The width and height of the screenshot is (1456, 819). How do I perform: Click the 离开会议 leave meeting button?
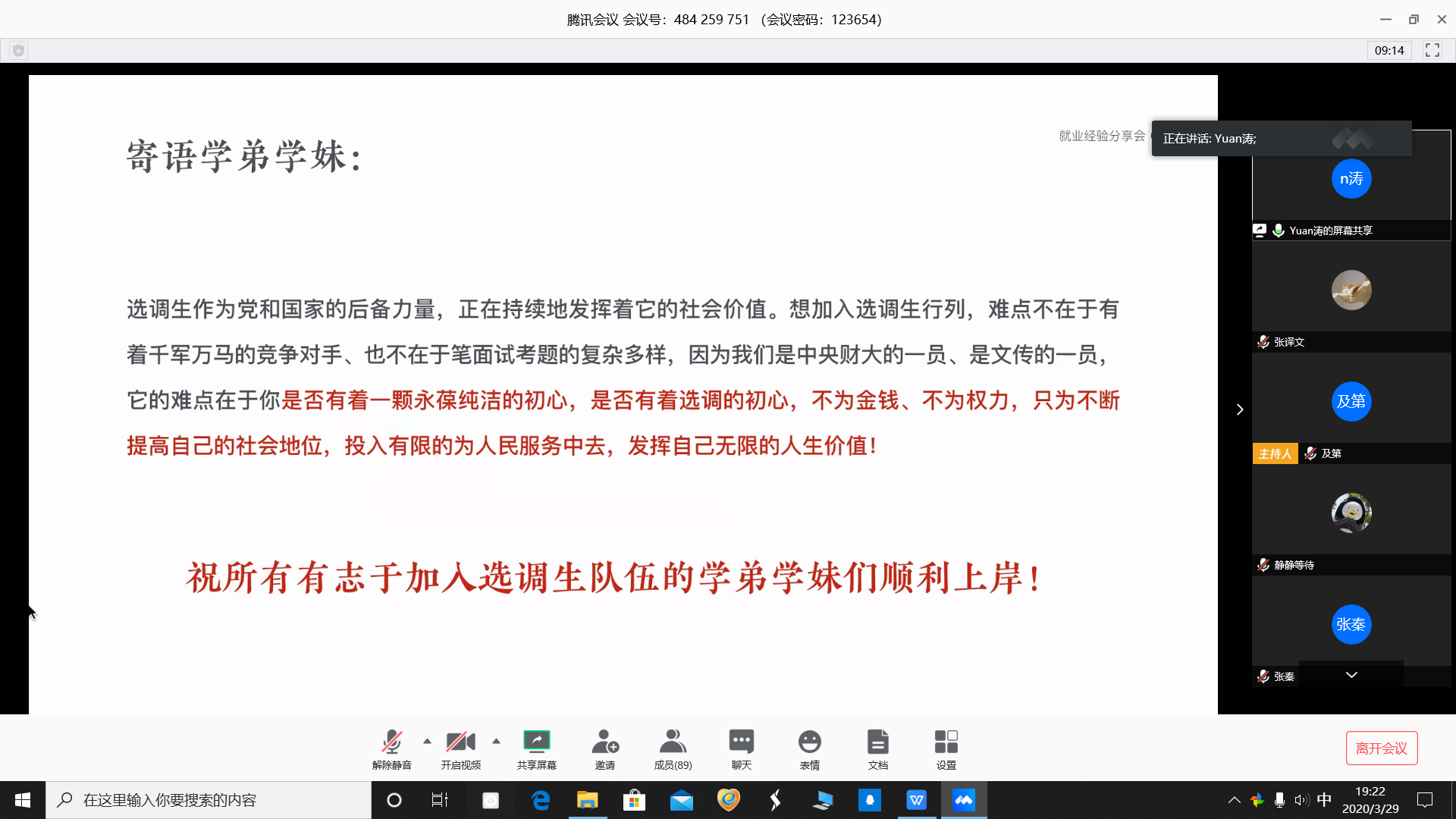1381,748
